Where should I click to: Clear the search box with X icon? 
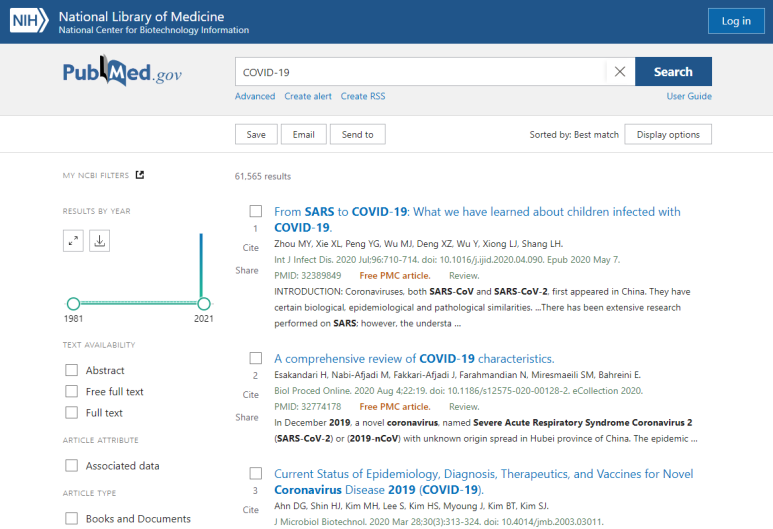pos(620,71)
